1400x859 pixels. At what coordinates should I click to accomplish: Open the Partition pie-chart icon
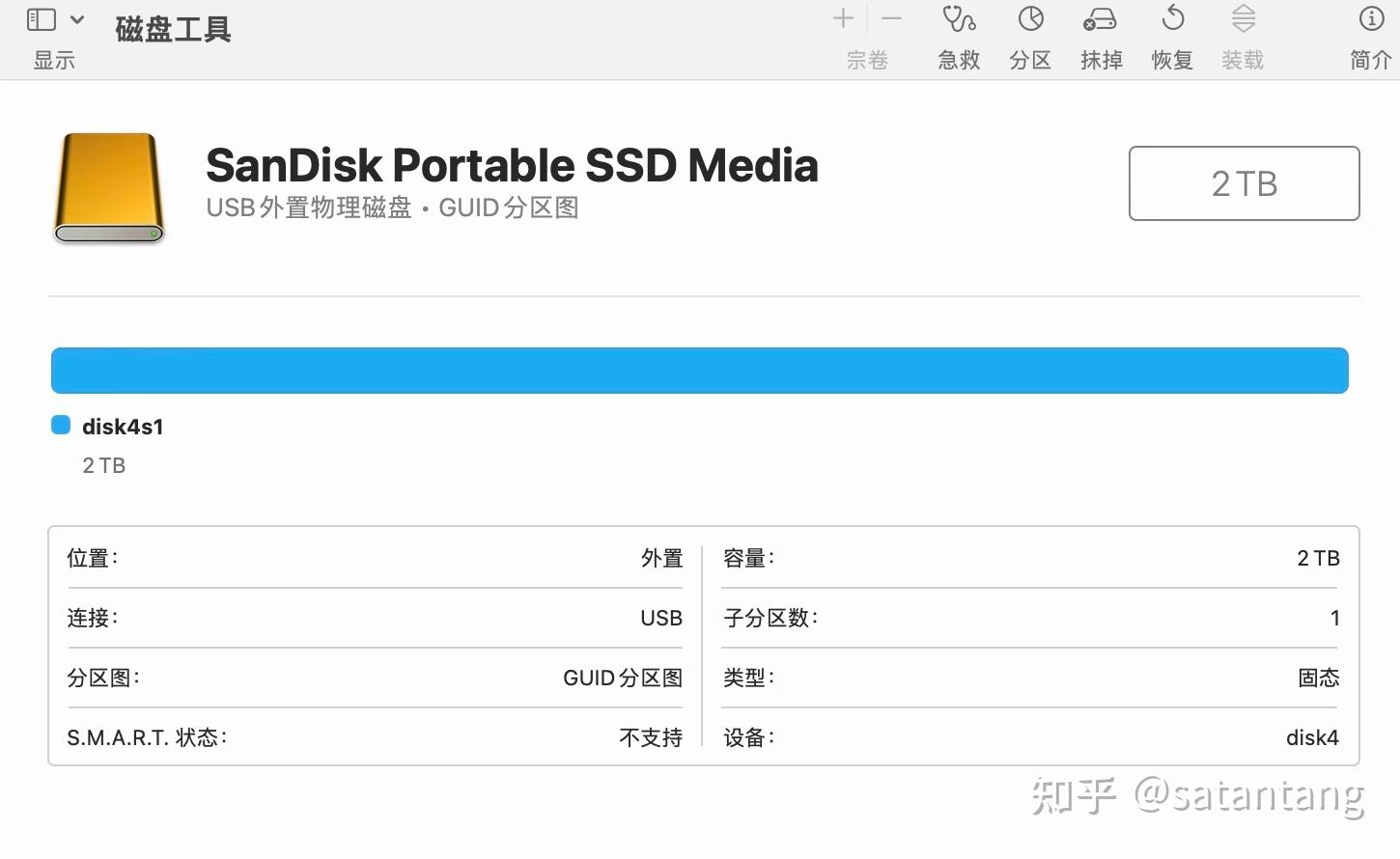1030,19
